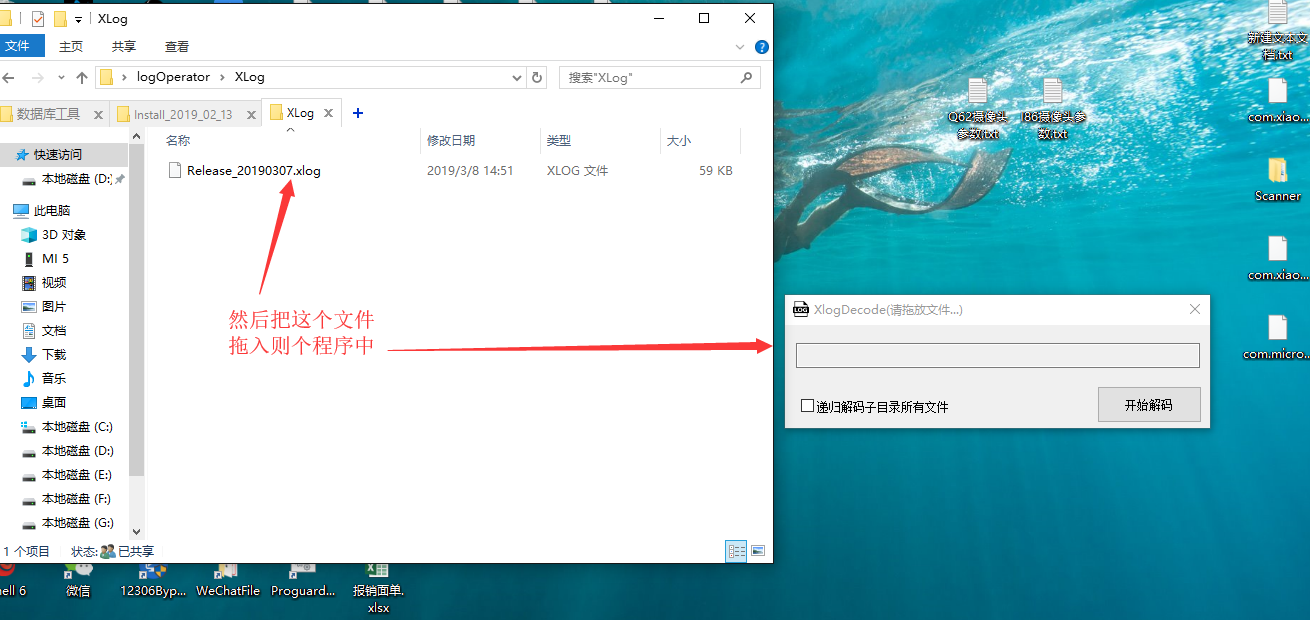Click the refresh icon beside address bar
Image resolution: width=1310 pixels, height=620 pixels.
[x=537, y=77]
